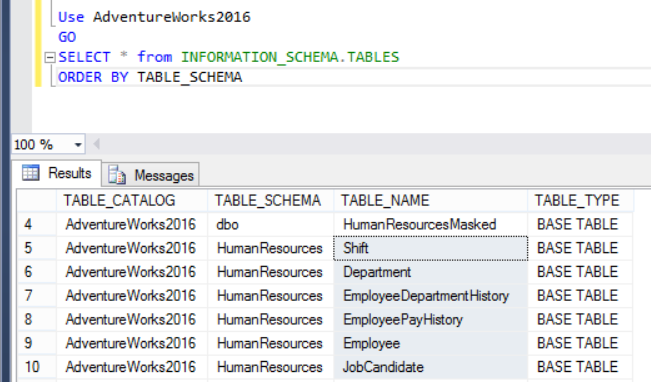This screenshot has width=651, height=382.
Task: Switch to the Messages tab
Action: [x=151, y=175]
